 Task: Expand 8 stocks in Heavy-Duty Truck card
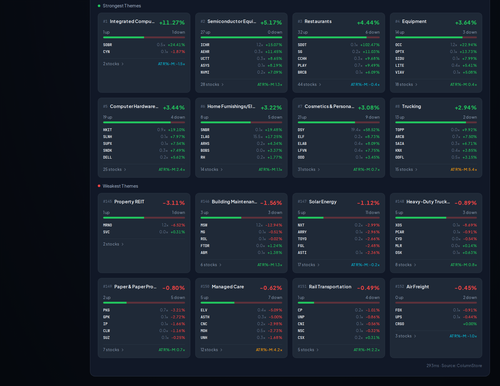coord(406,265)
